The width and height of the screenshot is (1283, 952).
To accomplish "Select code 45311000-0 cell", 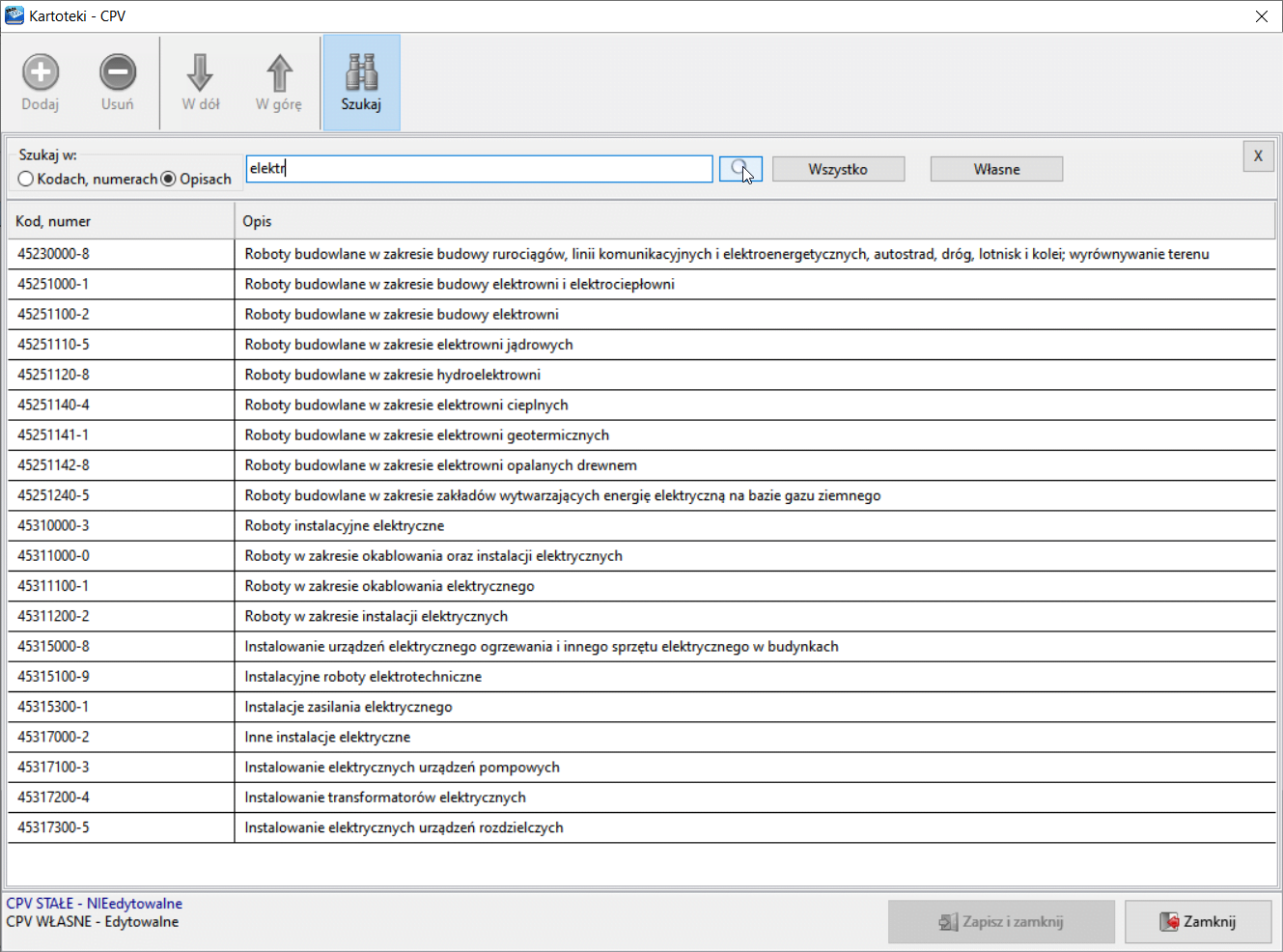I will [x=121, y=556].
